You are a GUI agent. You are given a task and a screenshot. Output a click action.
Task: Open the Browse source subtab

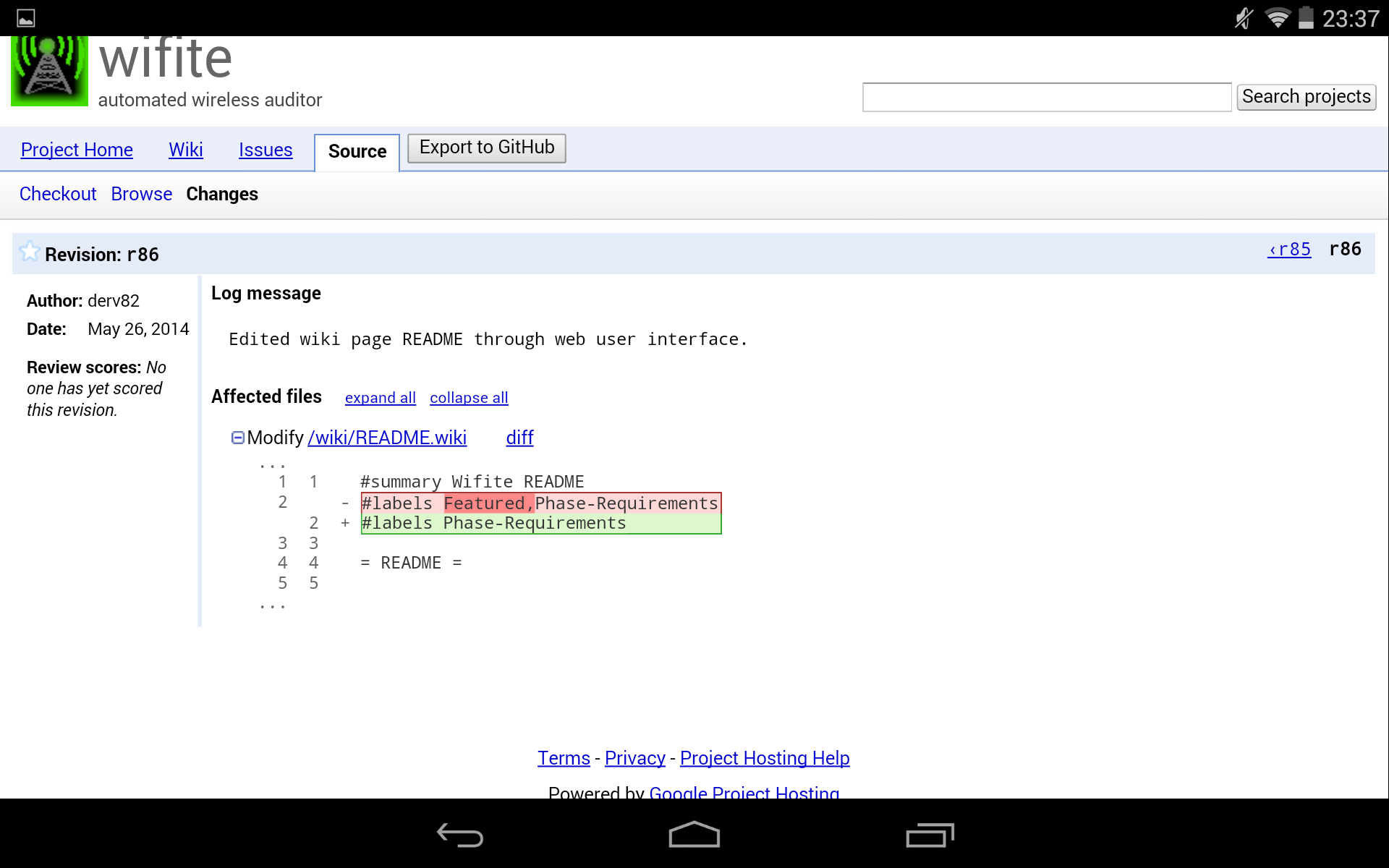141,194
